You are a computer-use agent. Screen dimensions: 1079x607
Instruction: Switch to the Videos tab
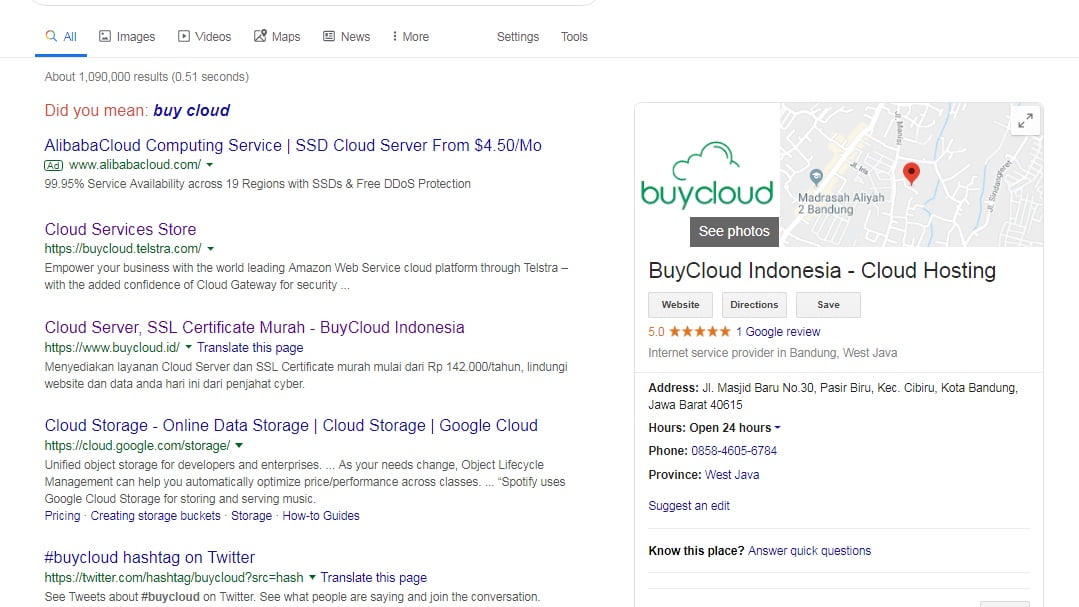click(204, 36)
